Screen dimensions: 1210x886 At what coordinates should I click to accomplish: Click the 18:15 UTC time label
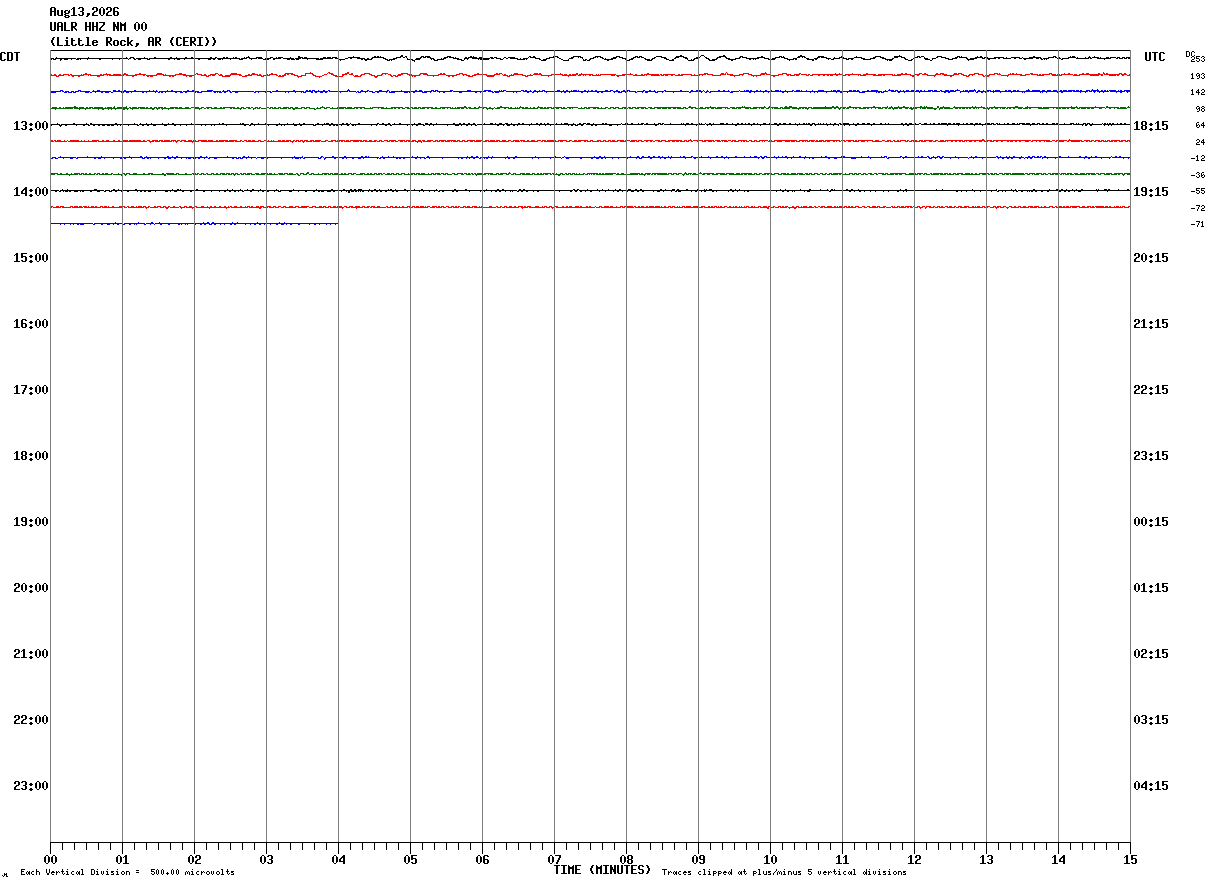pos(1150,126)
